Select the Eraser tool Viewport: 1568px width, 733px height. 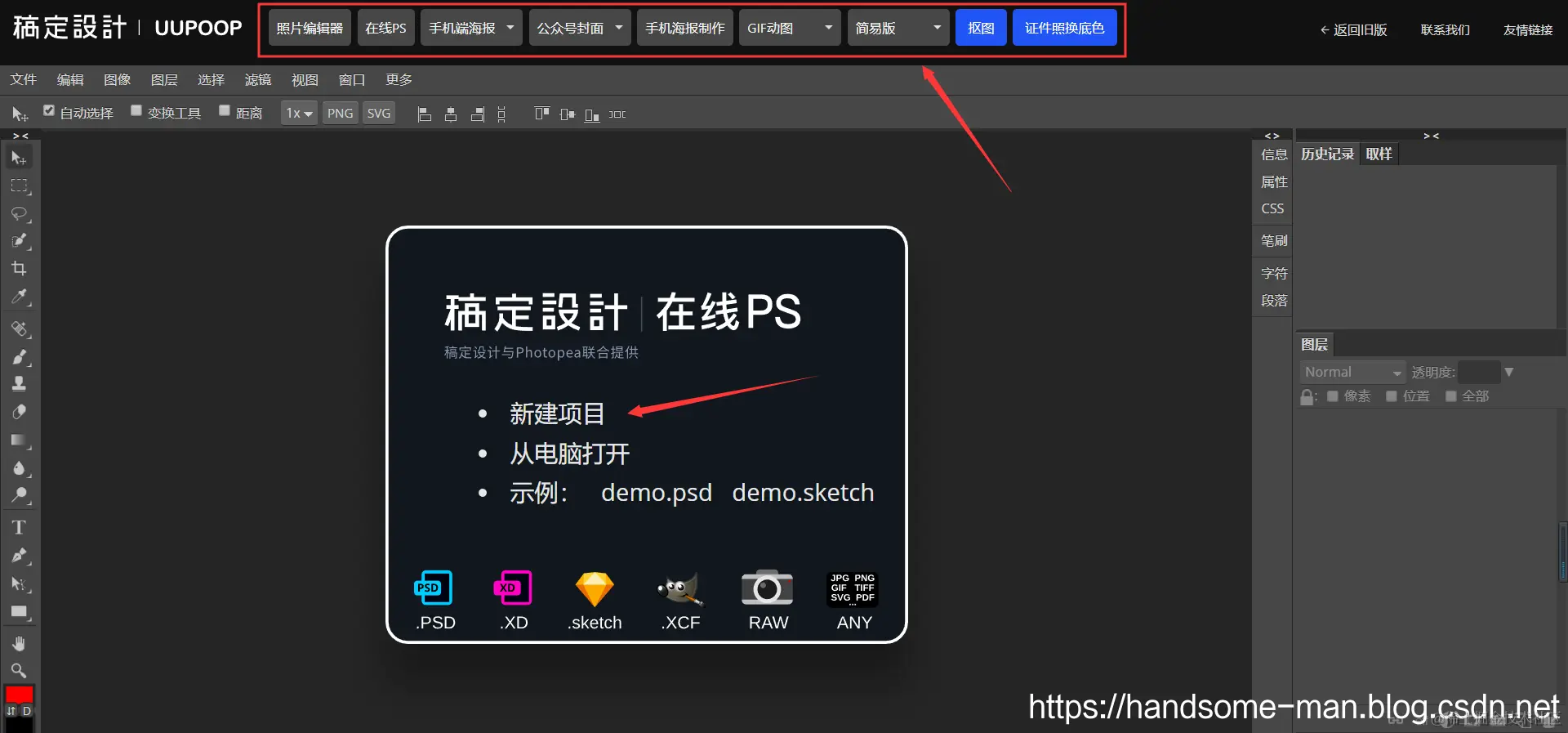pos(19,412)
